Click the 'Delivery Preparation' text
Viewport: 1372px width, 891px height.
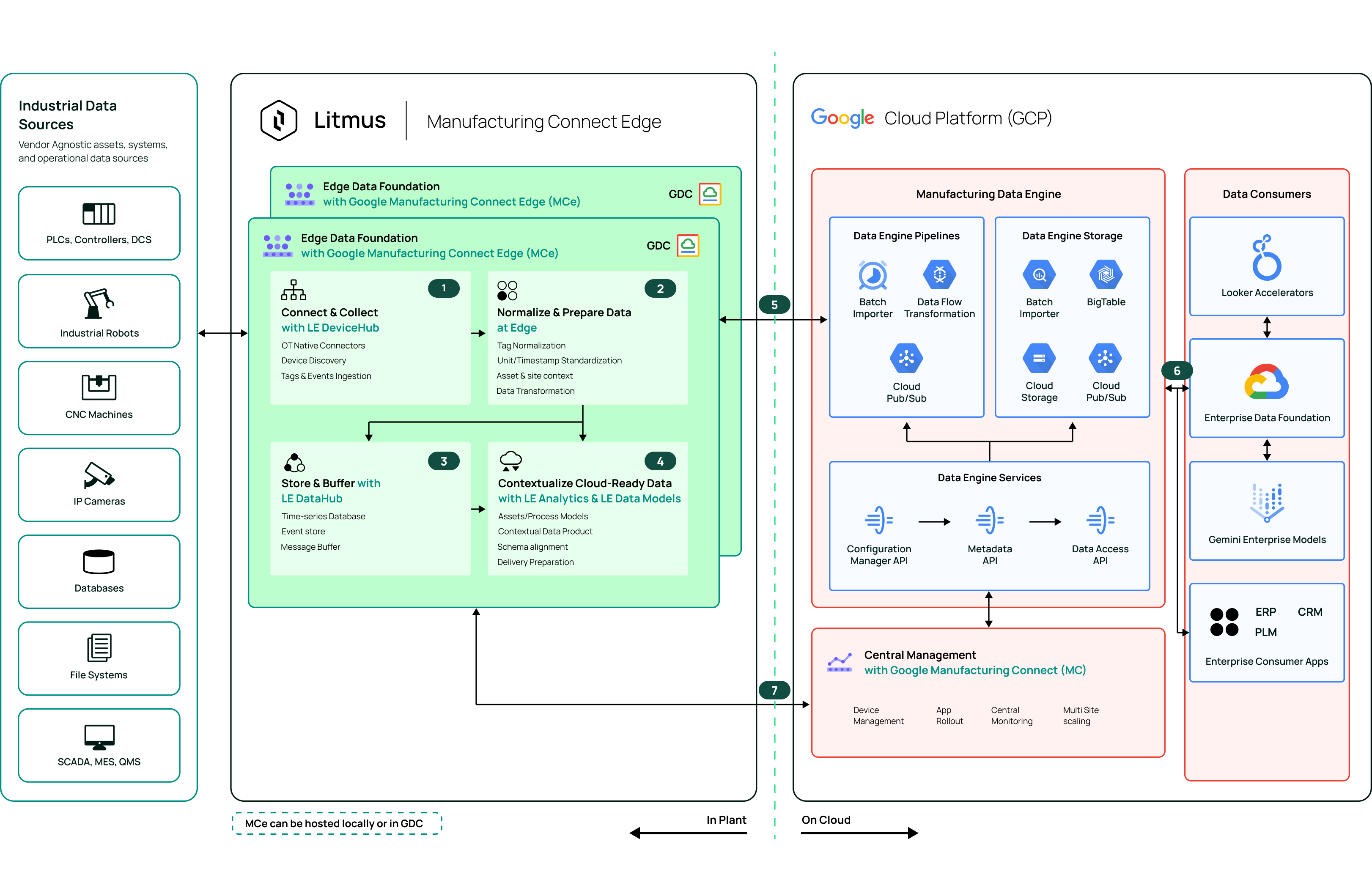(x=535, y=562)
